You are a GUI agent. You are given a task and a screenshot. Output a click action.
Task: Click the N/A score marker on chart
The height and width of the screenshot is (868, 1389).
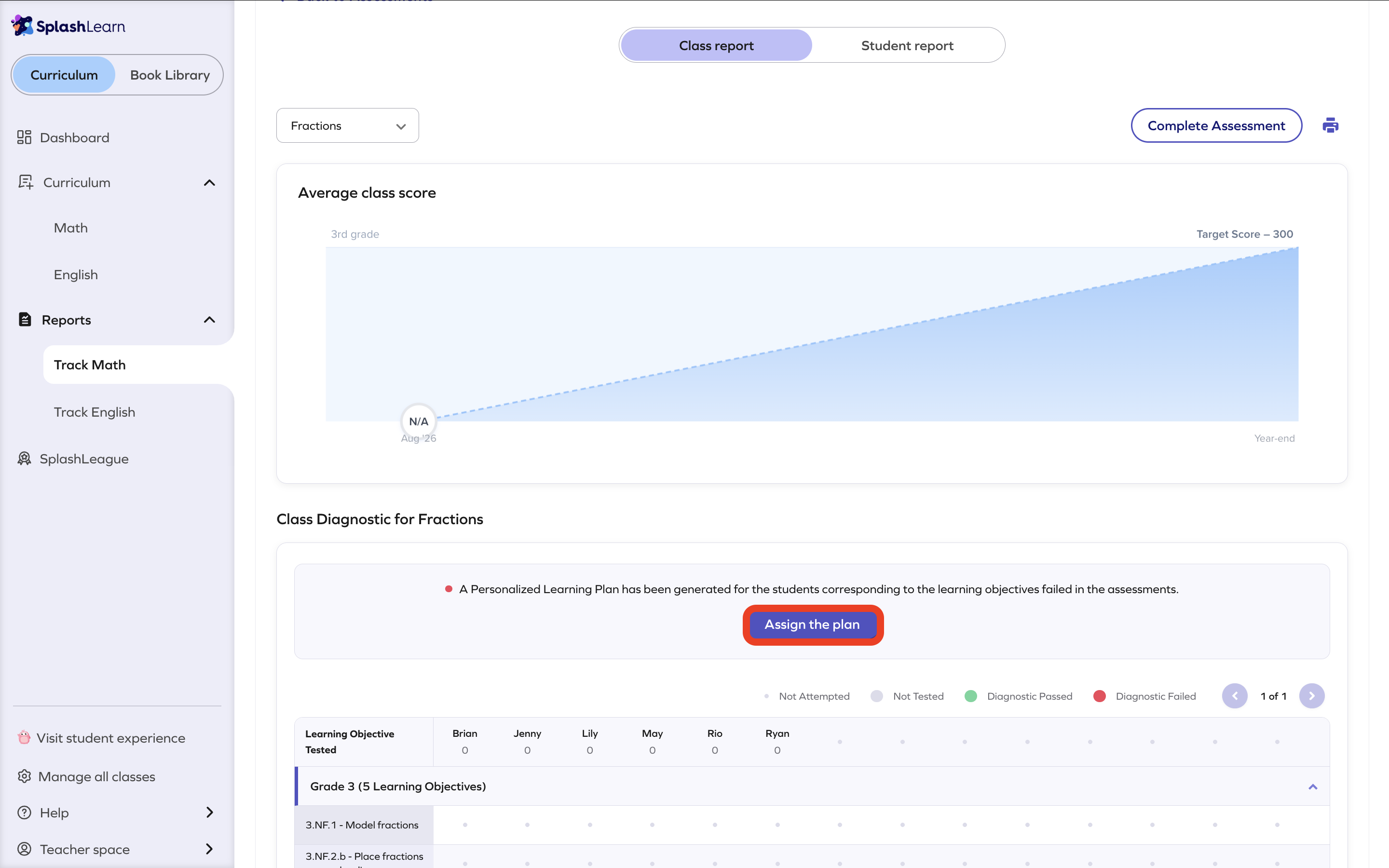(x=419, y=421)
